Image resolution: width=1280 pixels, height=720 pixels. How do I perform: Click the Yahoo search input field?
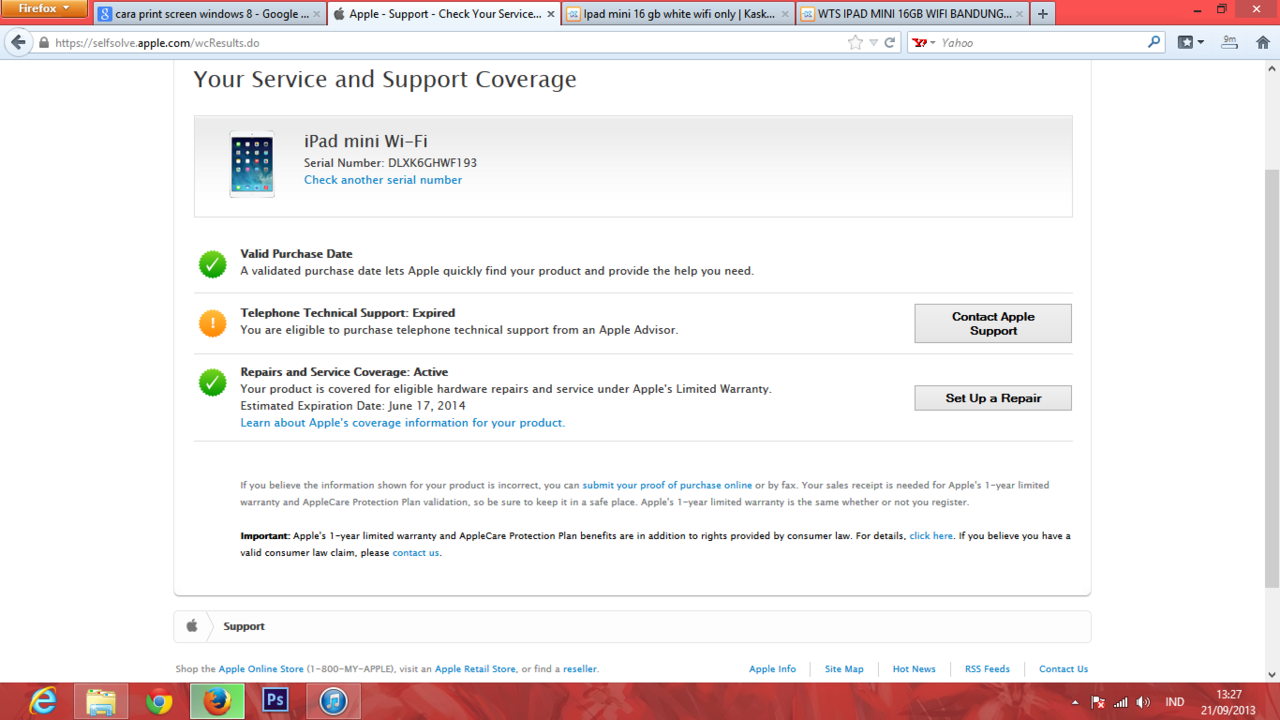[1040, 43]
